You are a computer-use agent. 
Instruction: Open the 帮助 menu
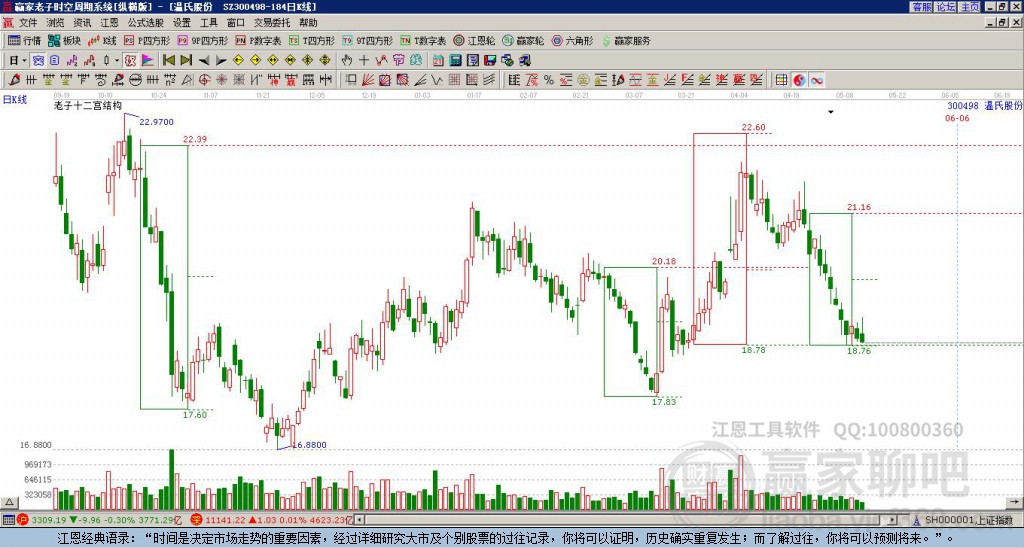pos(308,23)
